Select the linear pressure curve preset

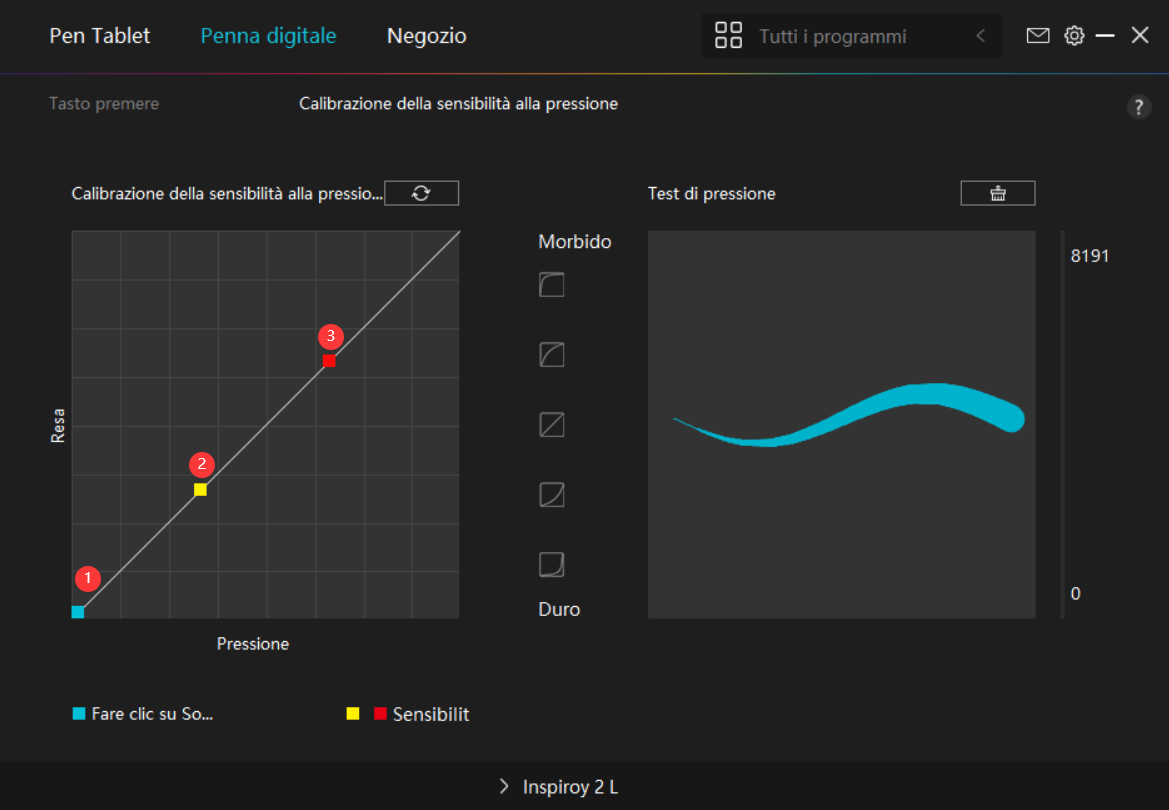coord(552,424)
